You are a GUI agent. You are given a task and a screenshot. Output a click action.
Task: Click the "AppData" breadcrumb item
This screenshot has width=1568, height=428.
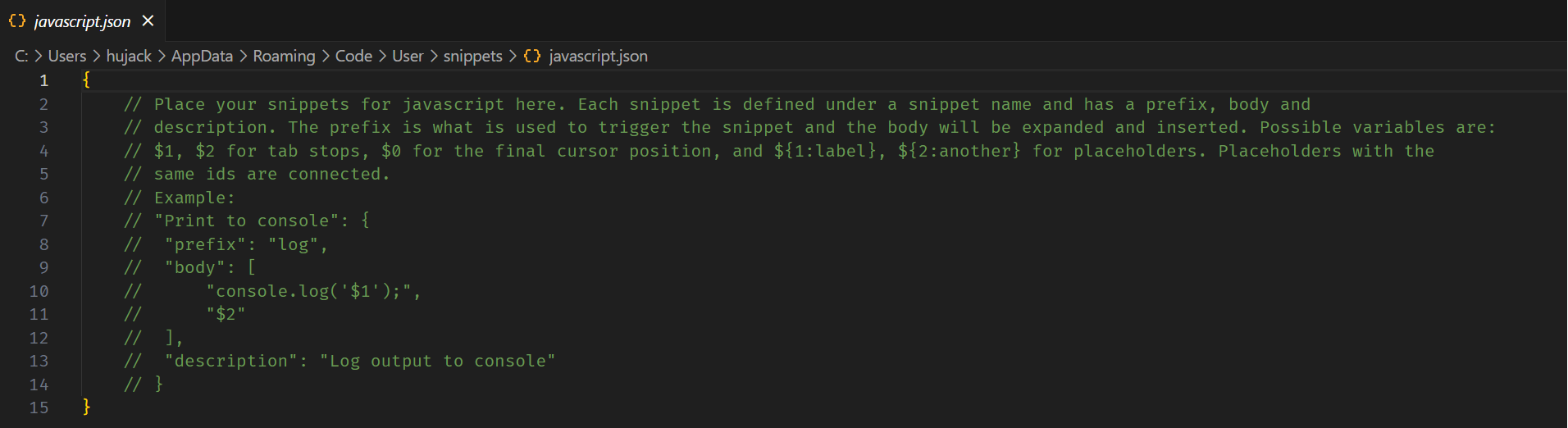pos(202,57)
